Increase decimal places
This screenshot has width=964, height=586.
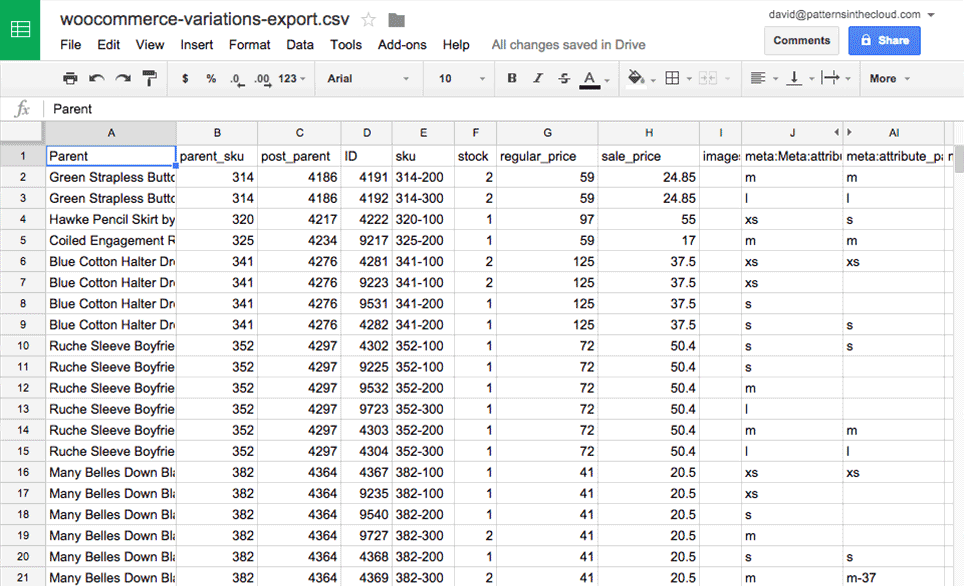point(263,79)
